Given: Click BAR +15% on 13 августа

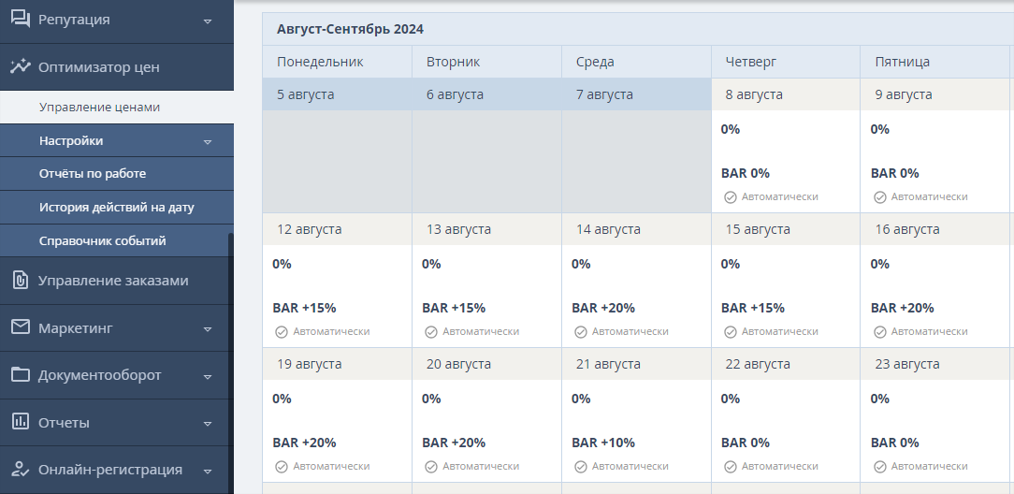Looking at the screenshot, I should pos(453,308).
